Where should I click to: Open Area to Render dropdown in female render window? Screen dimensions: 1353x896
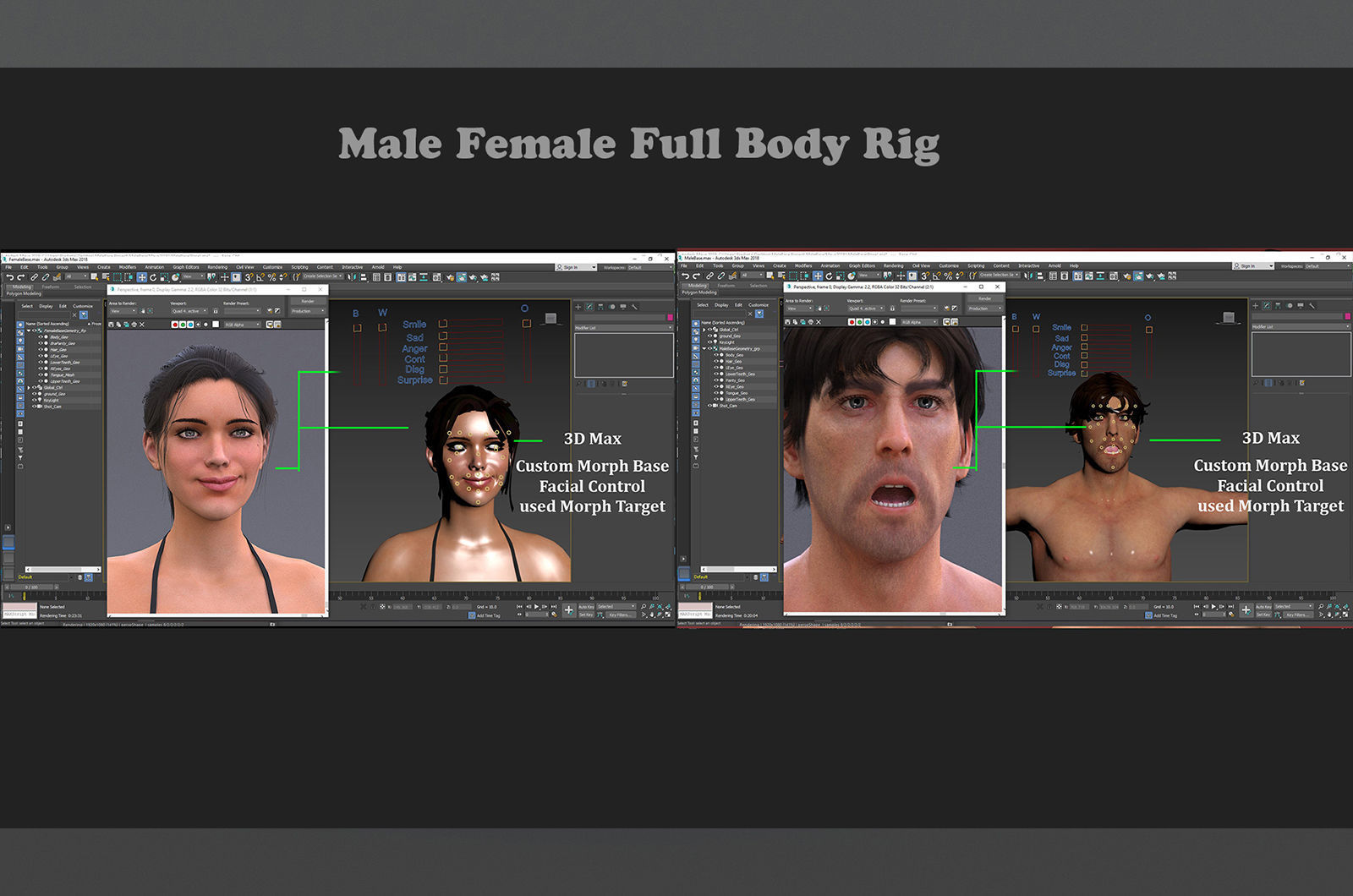[123, 311]
